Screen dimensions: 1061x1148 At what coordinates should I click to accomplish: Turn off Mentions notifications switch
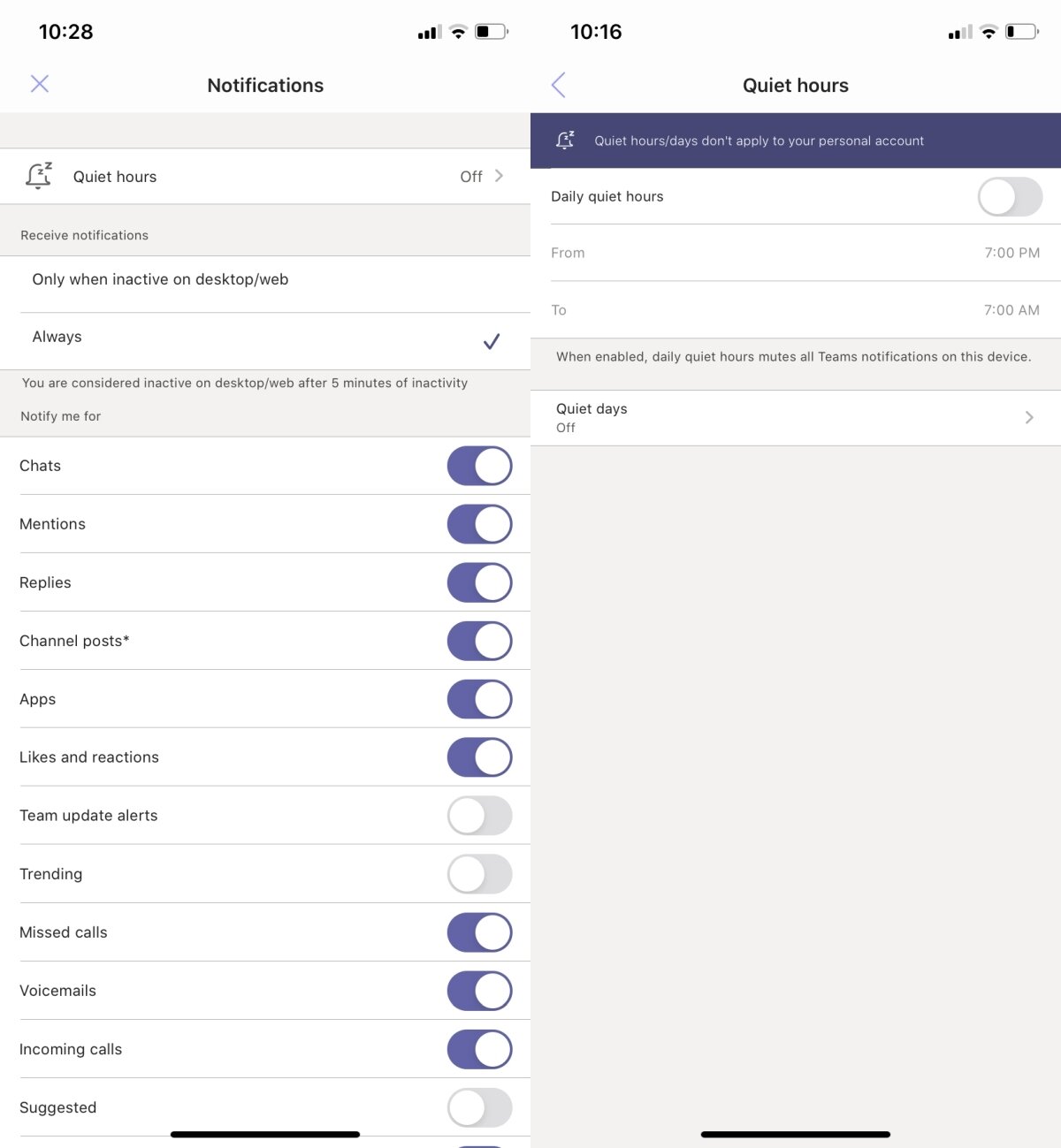479,524
